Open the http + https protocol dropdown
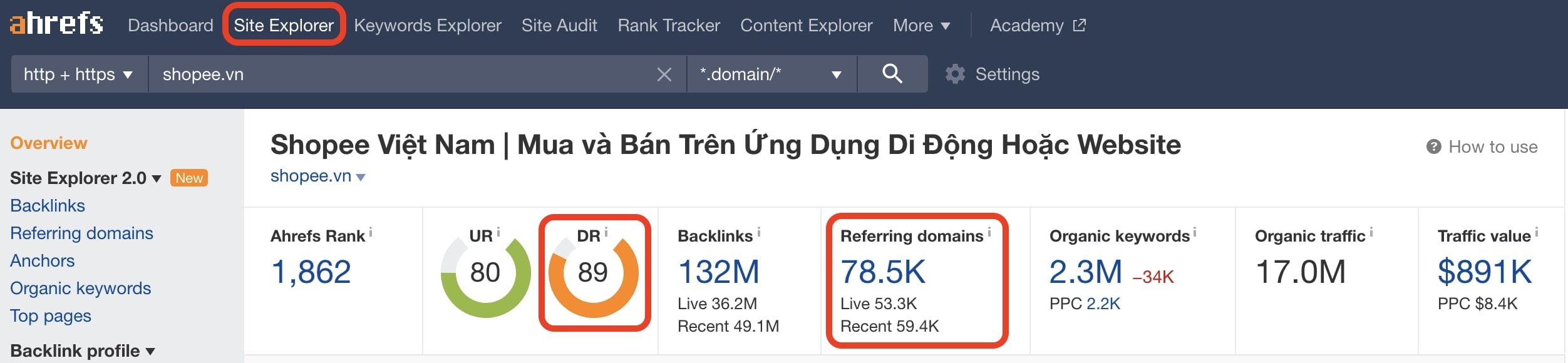 79,74
